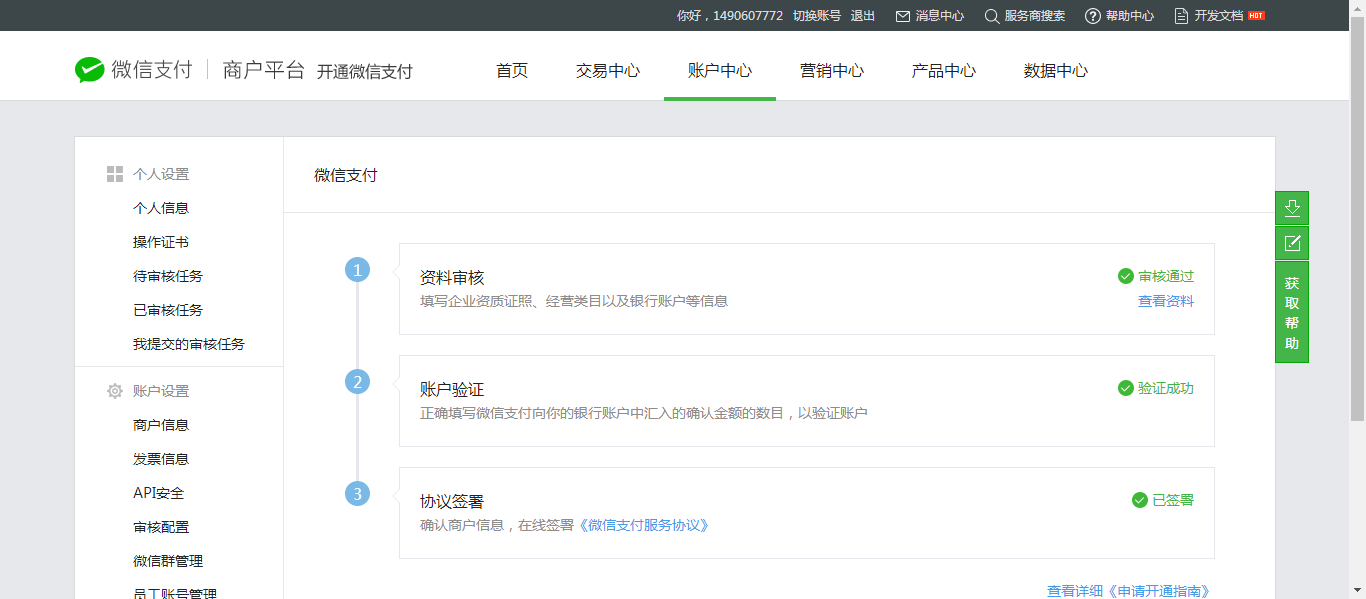Click the 获取帮助 green button

[x=1292, y=312]
